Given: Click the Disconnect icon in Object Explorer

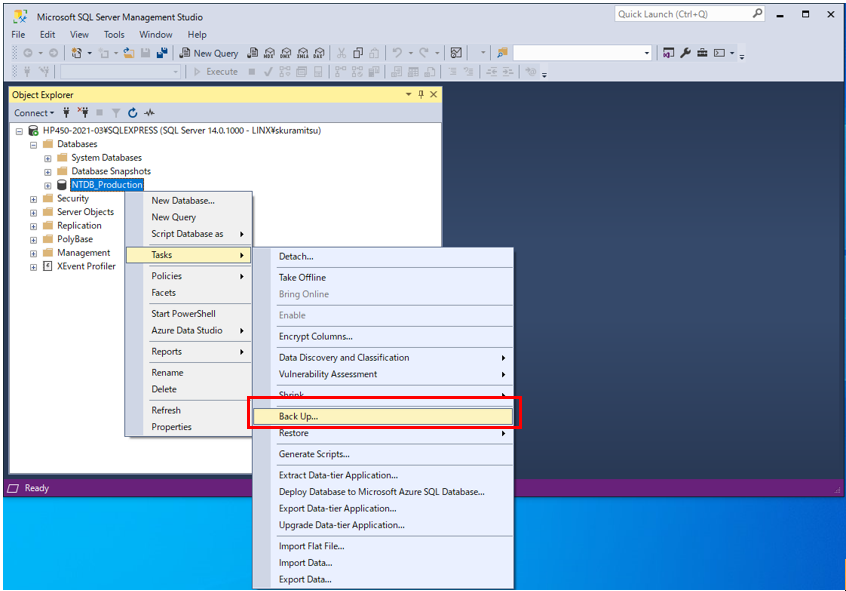Looking at the screenshot, I should click(84, 113).
